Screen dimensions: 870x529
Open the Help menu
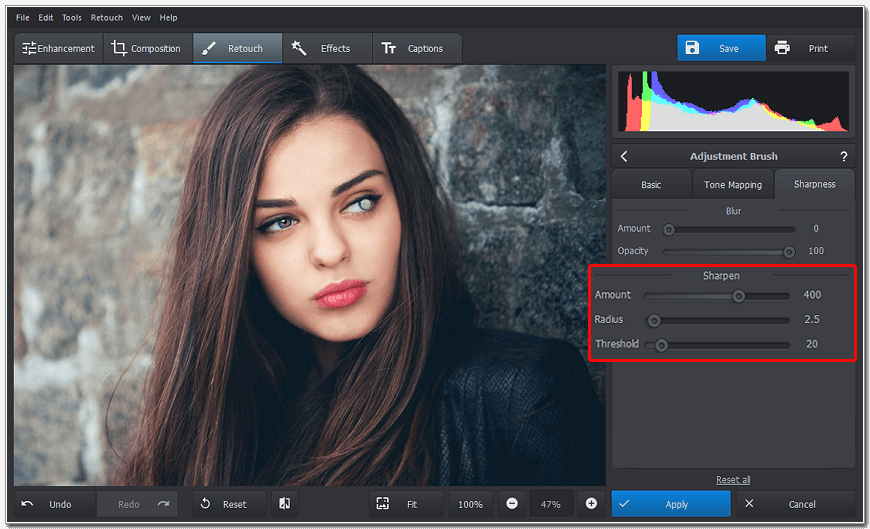point(168,18)
